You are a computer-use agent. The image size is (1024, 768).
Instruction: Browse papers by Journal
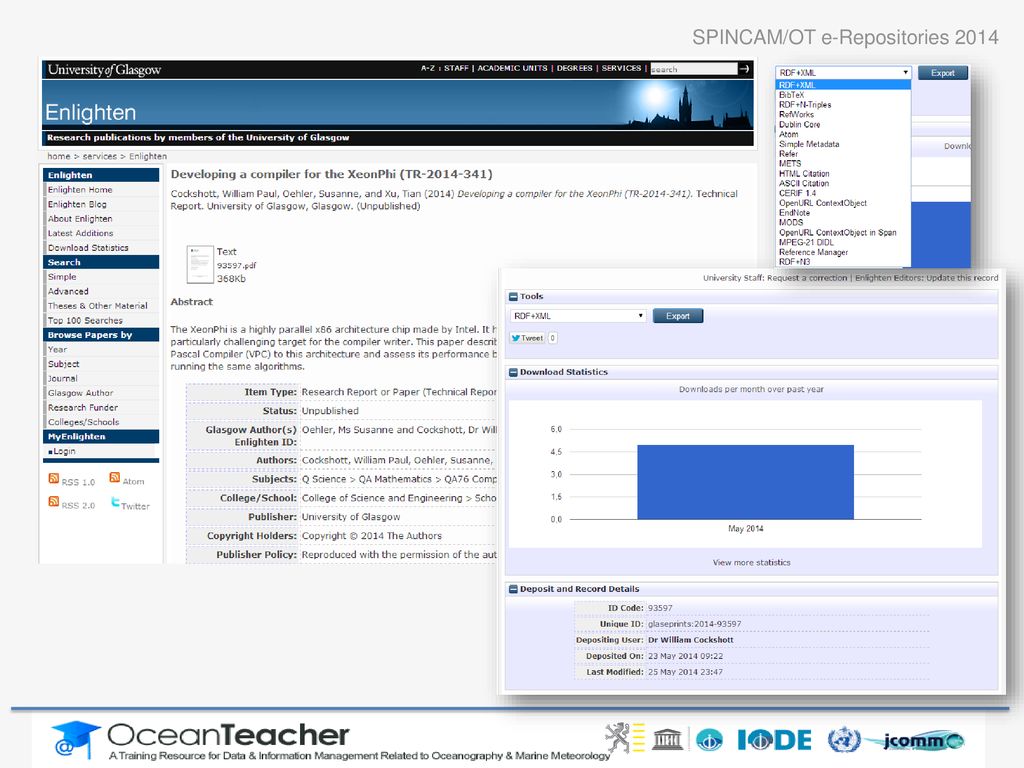tap(62, 379)
